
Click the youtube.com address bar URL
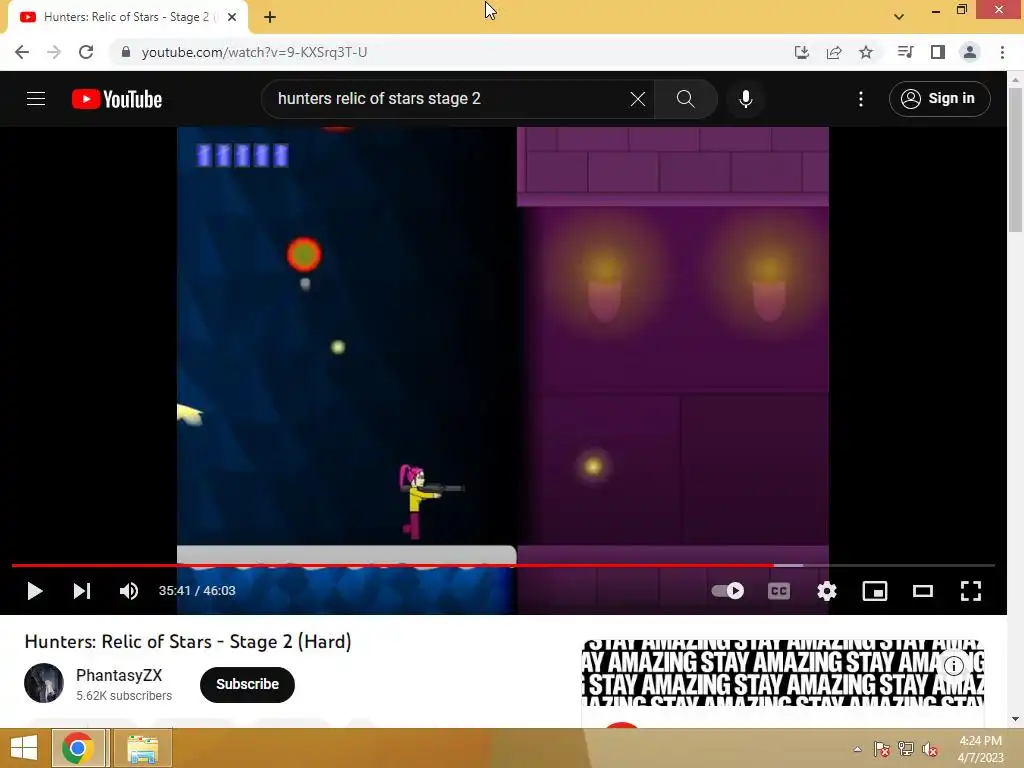(x=255, y=52)
